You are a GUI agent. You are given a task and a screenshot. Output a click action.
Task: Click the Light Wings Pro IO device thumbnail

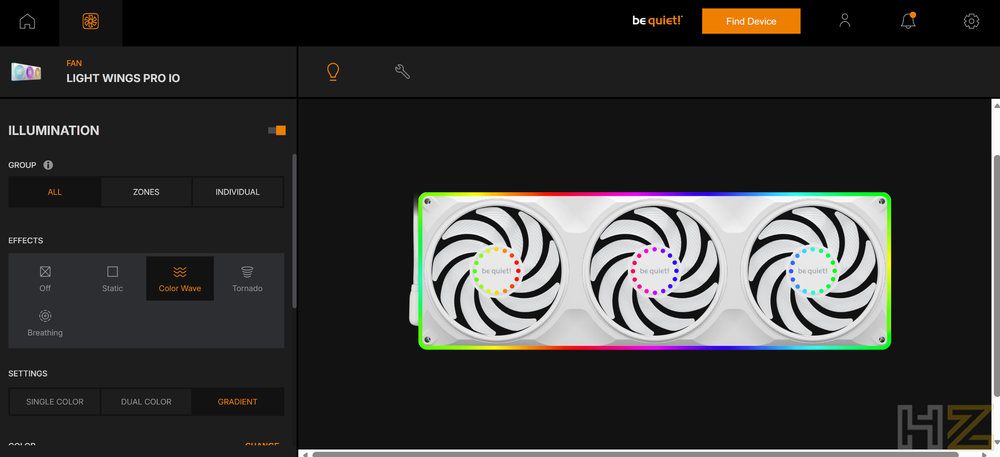coord(26,72)
